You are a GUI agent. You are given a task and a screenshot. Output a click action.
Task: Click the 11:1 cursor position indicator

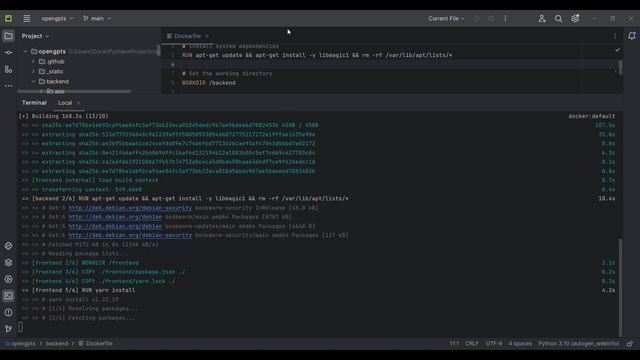[454, 344]
